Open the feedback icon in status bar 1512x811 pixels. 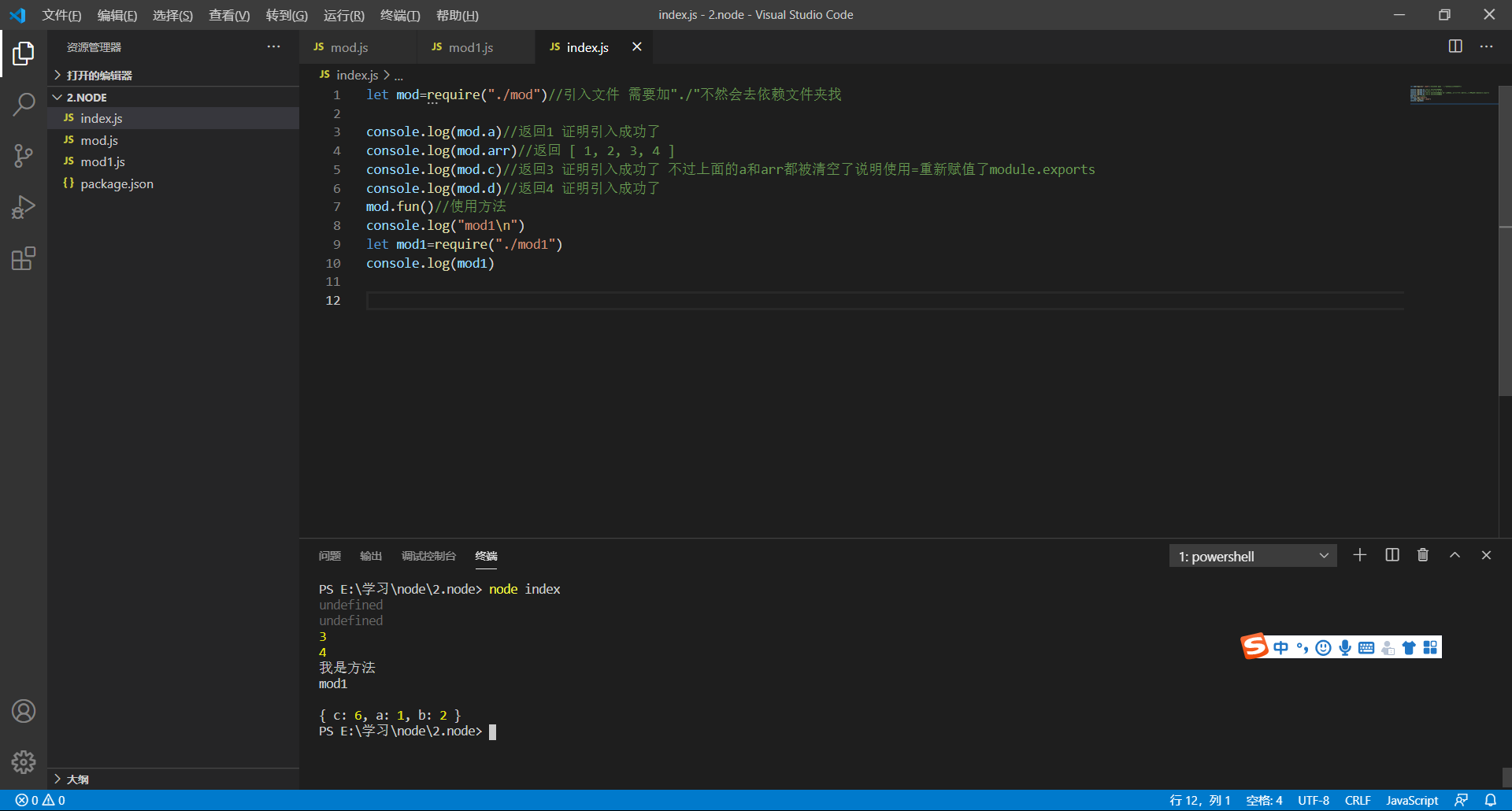pyautogui.click(x=1461, y=800)
